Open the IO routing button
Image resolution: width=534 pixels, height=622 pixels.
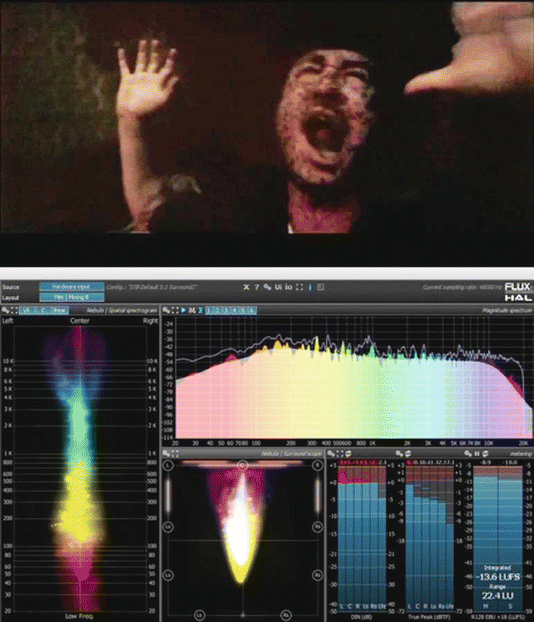[x=289, y=287]
